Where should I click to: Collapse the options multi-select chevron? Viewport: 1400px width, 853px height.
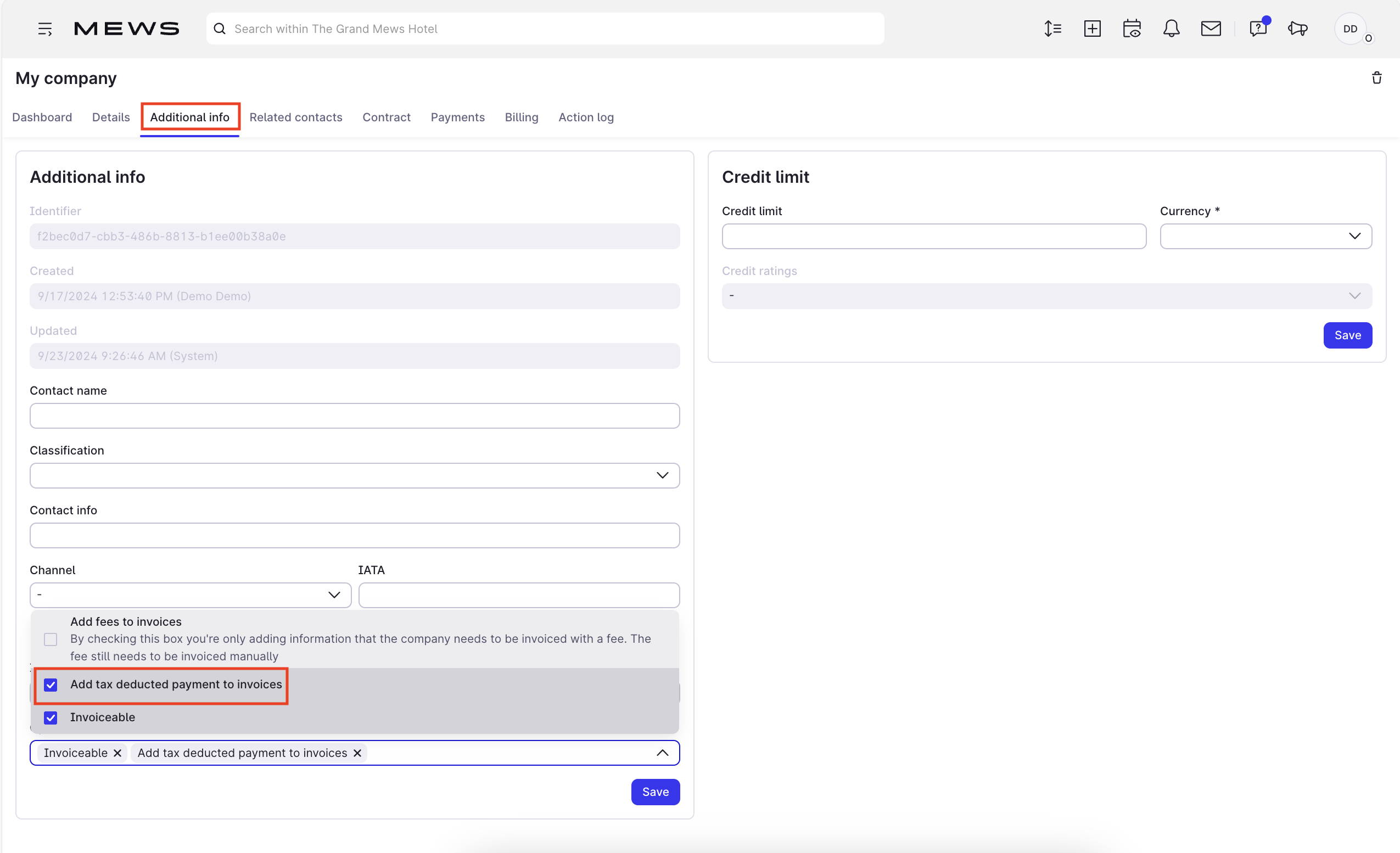coord(663,753)
